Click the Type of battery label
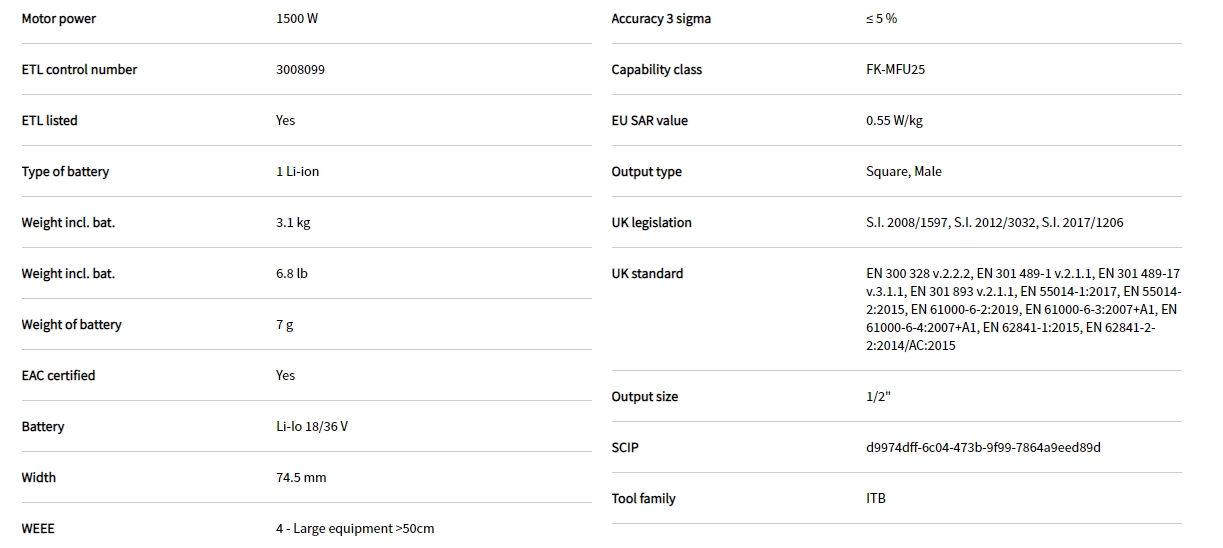Screen dimensions: 1223x548 65,172
